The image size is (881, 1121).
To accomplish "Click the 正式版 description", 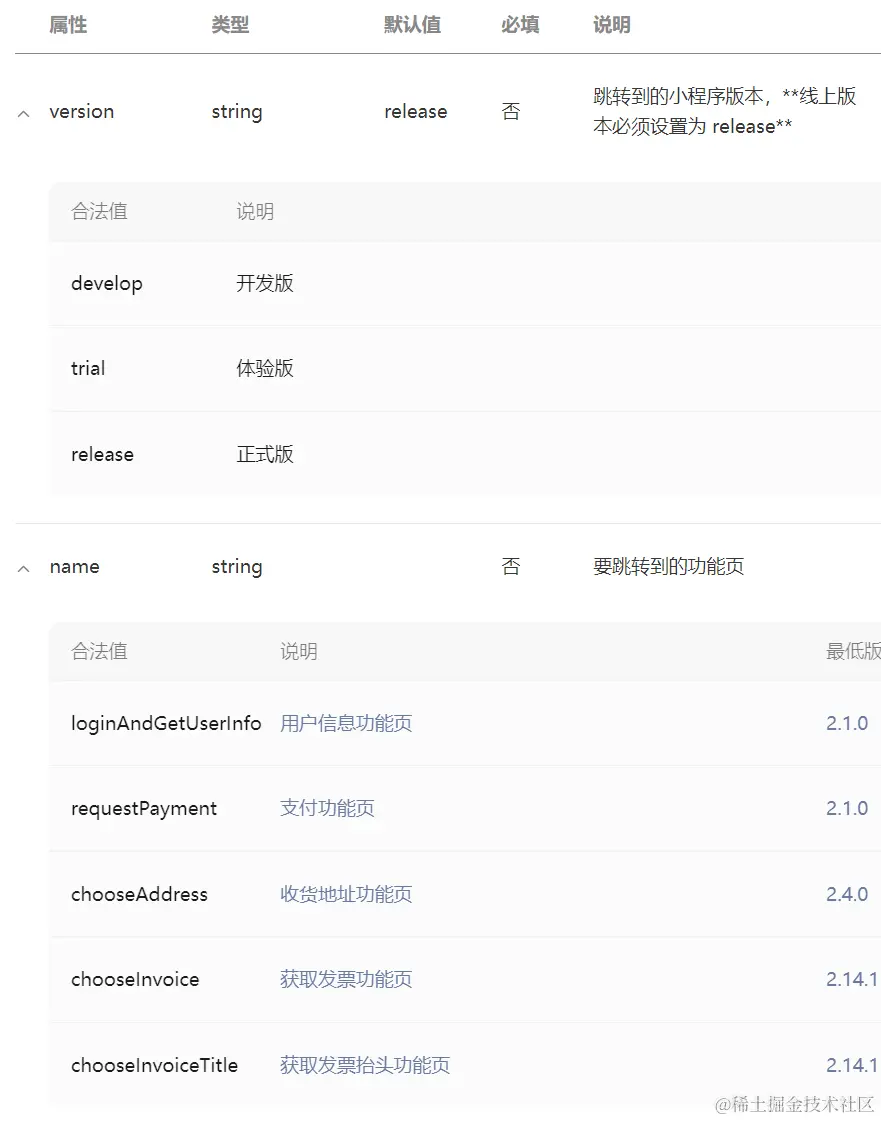I will [265, 454].
